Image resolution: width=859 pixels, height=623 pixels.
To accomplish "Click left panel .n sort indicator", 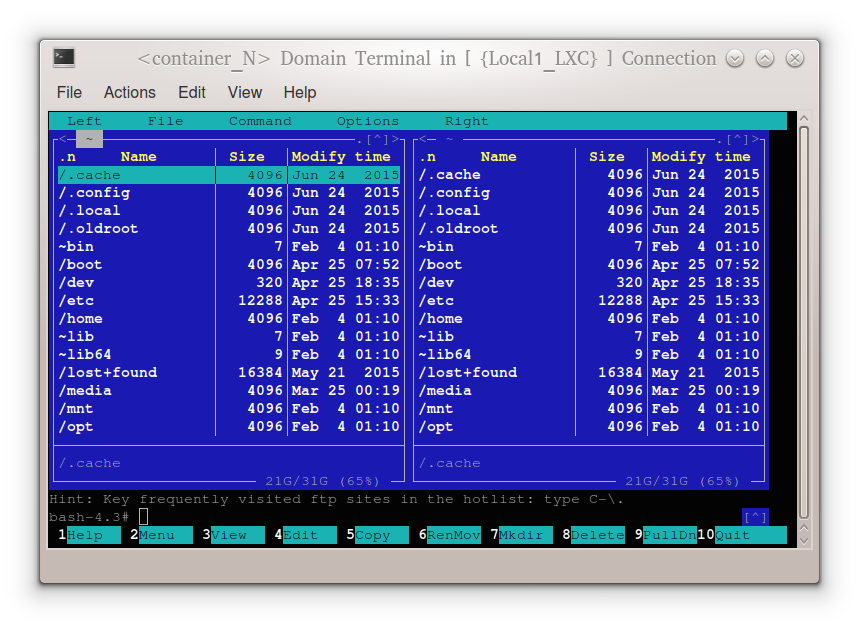I will (x=67, y=157).
